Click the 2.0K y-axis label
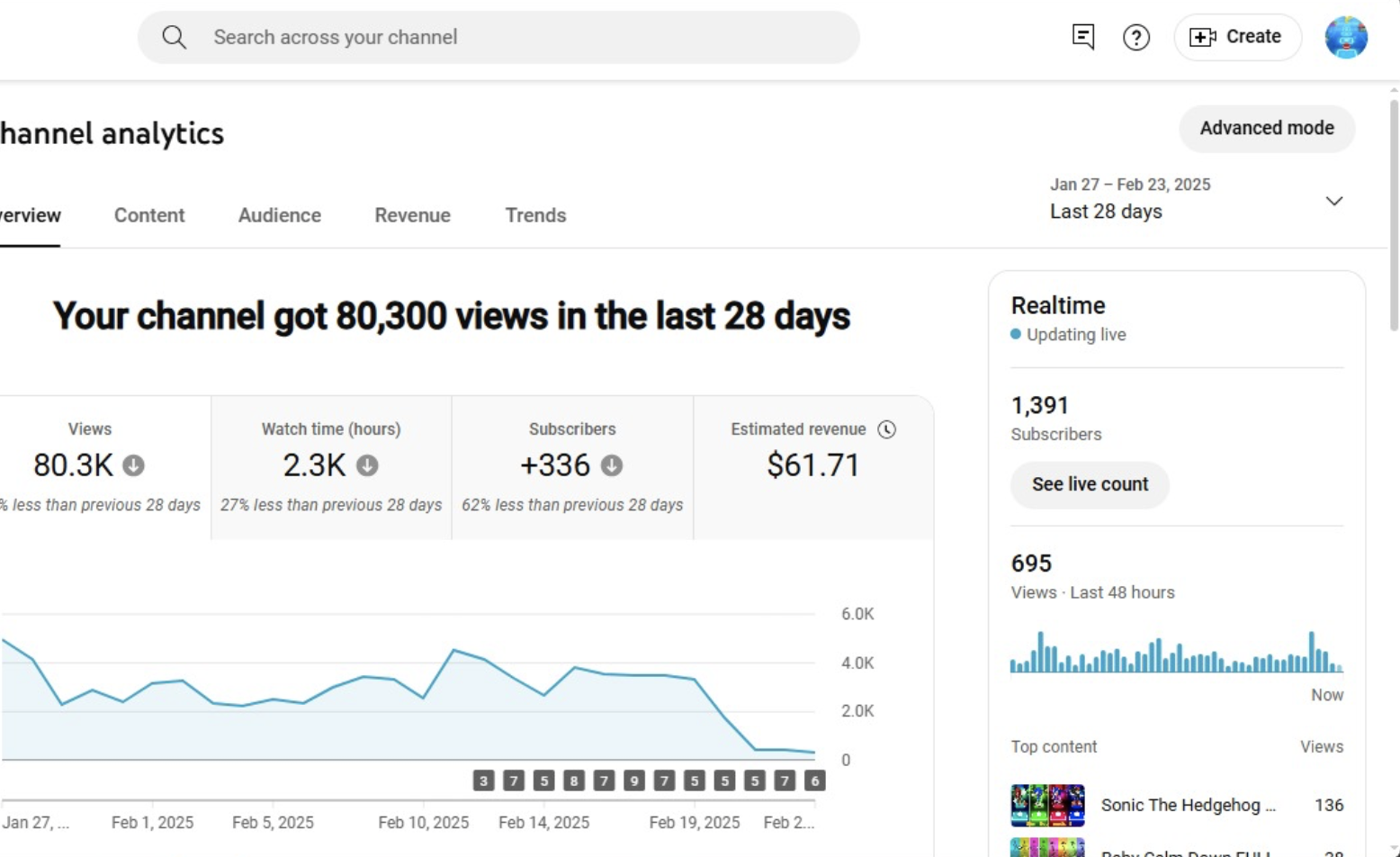1400x857 pixels. (x=857, y=711)
